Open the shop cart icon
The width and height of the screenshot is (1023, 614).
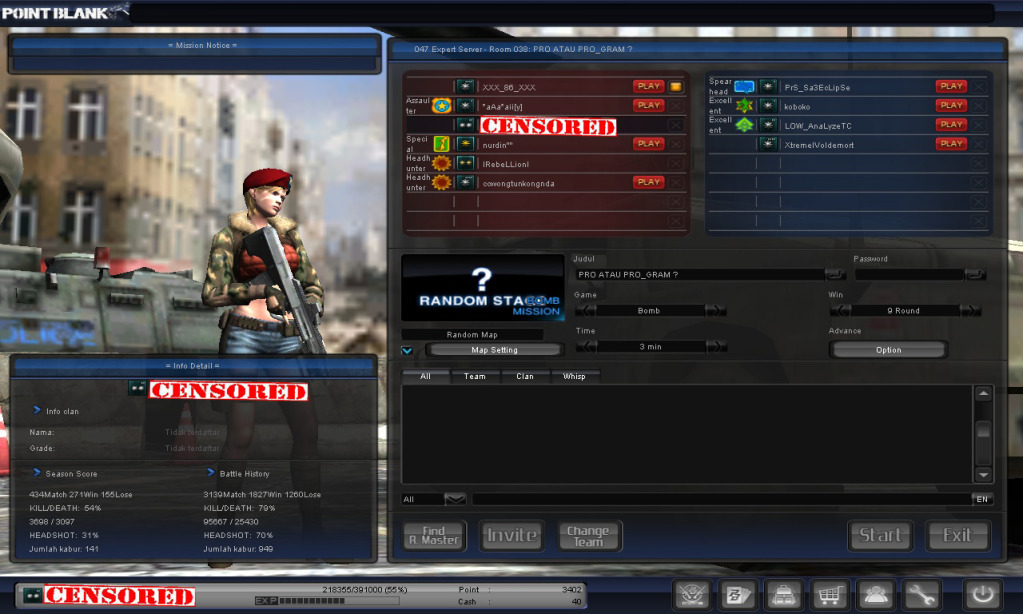(829, 594)
